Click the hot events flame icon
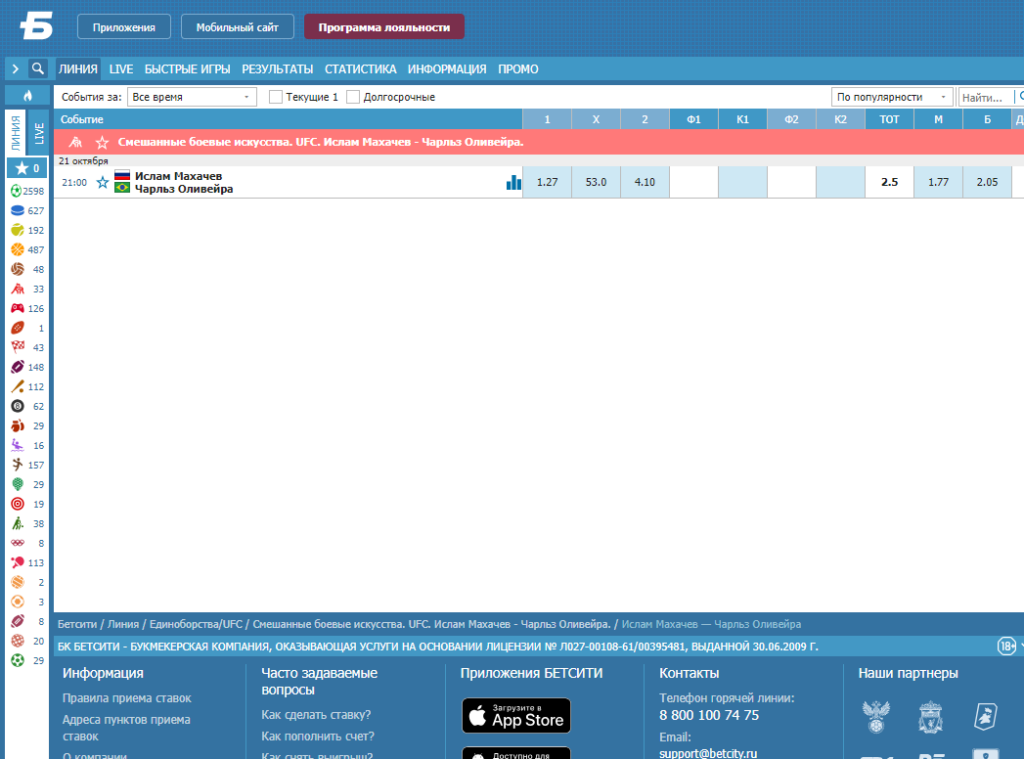Viewport: 1024px width, 759px height. tap(27, 95)
